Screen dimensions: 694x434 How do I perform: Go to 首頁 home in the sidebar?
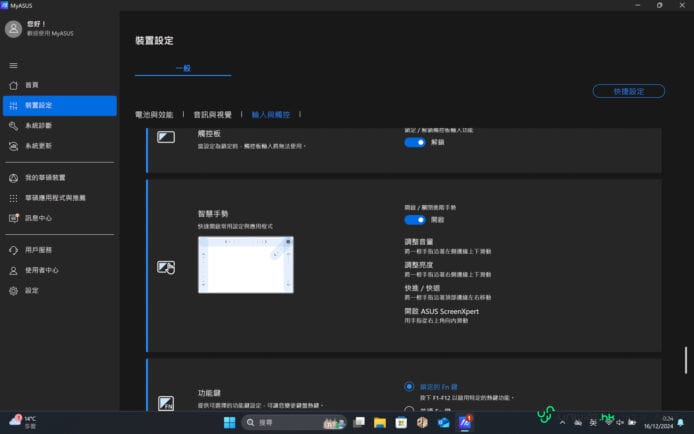tap(32, 85)
